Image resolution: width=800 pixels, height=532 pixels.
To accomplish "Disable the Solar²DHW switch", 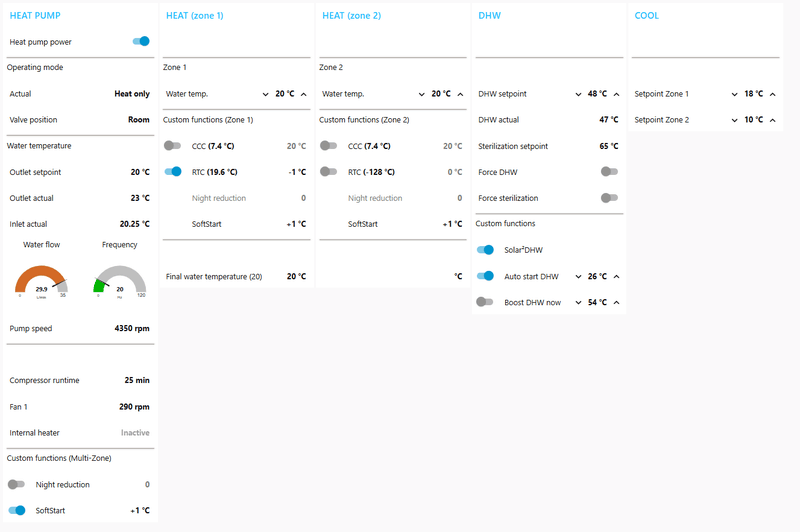I will click(x=485, y=250).
